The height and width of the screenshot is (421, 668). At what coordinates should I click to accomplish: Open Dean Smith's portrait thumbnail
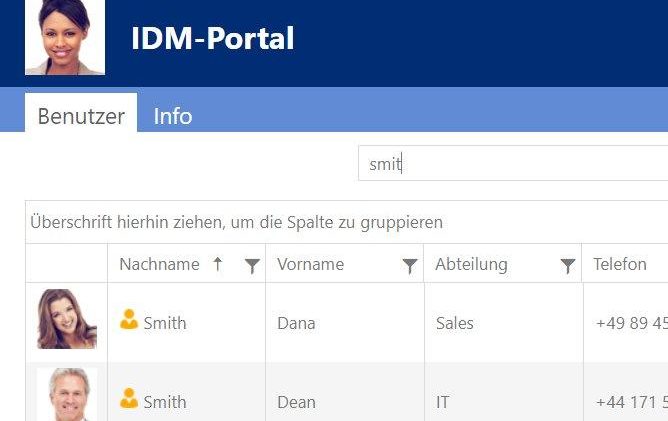click(67, 394)
